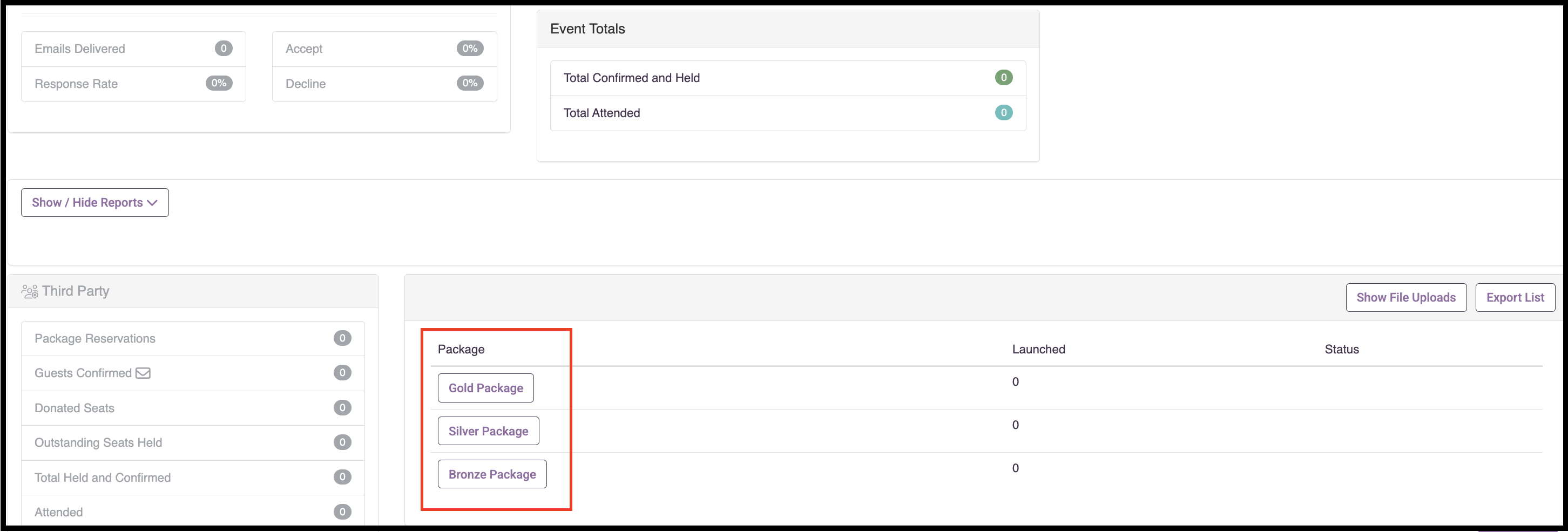Click the Outstanding Seats Held count badge

point(342,442)
